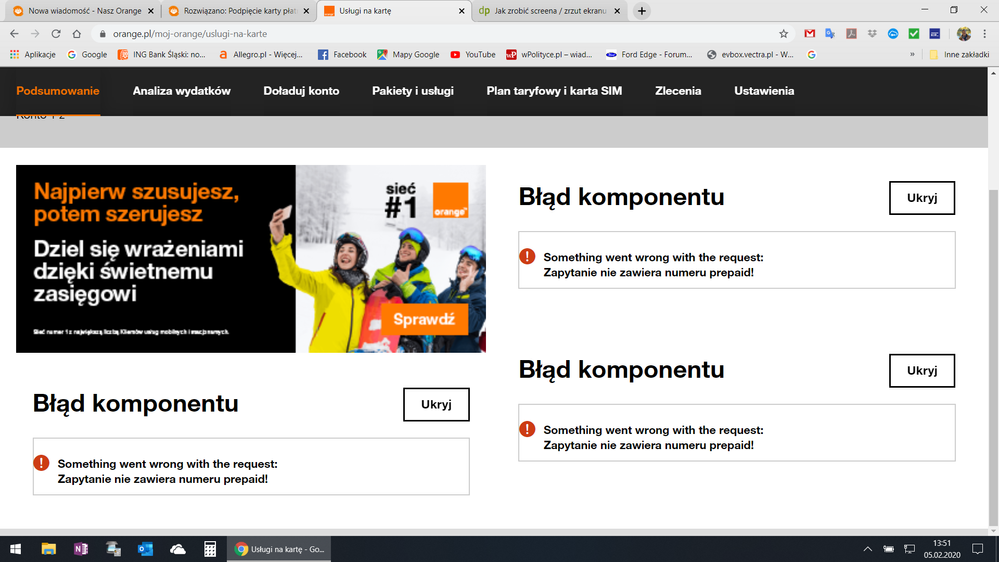999x562 pixels.
Task: Launch File Explorer from the taskbar
Action: tap(48, 549)
